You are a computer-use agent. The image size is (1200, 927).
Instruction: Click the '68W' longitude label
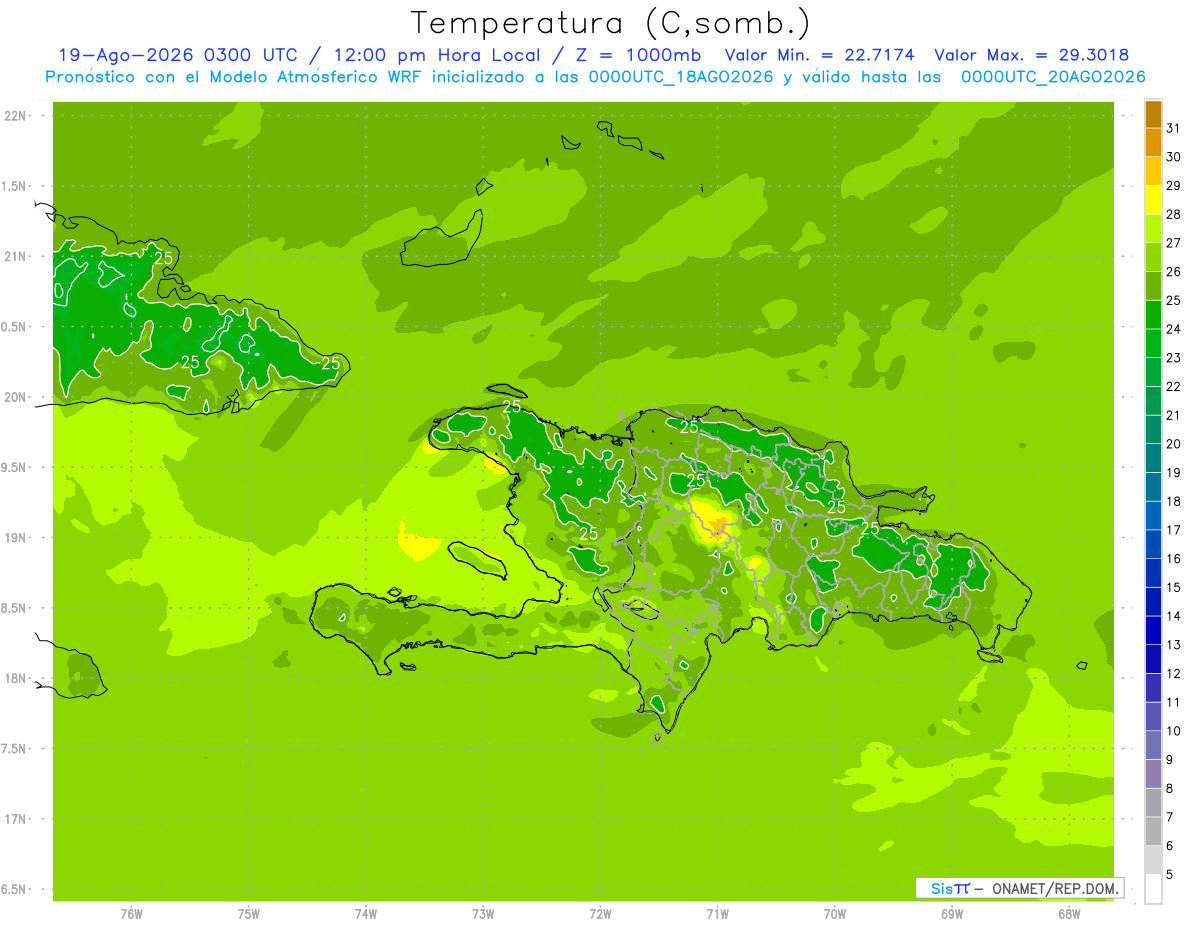click(x=1069, y=914)
